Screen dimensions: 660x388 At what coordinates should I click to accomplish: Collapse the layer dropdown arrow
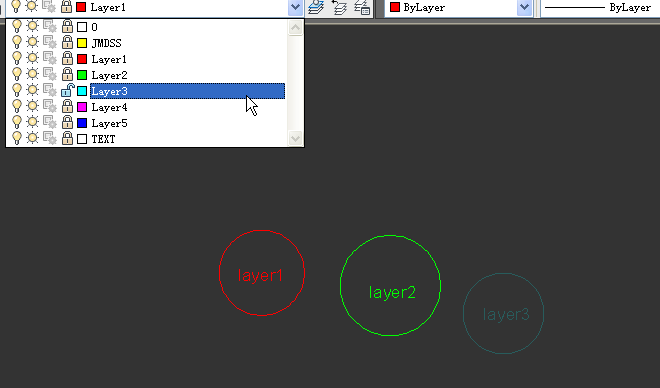point(295,7)
